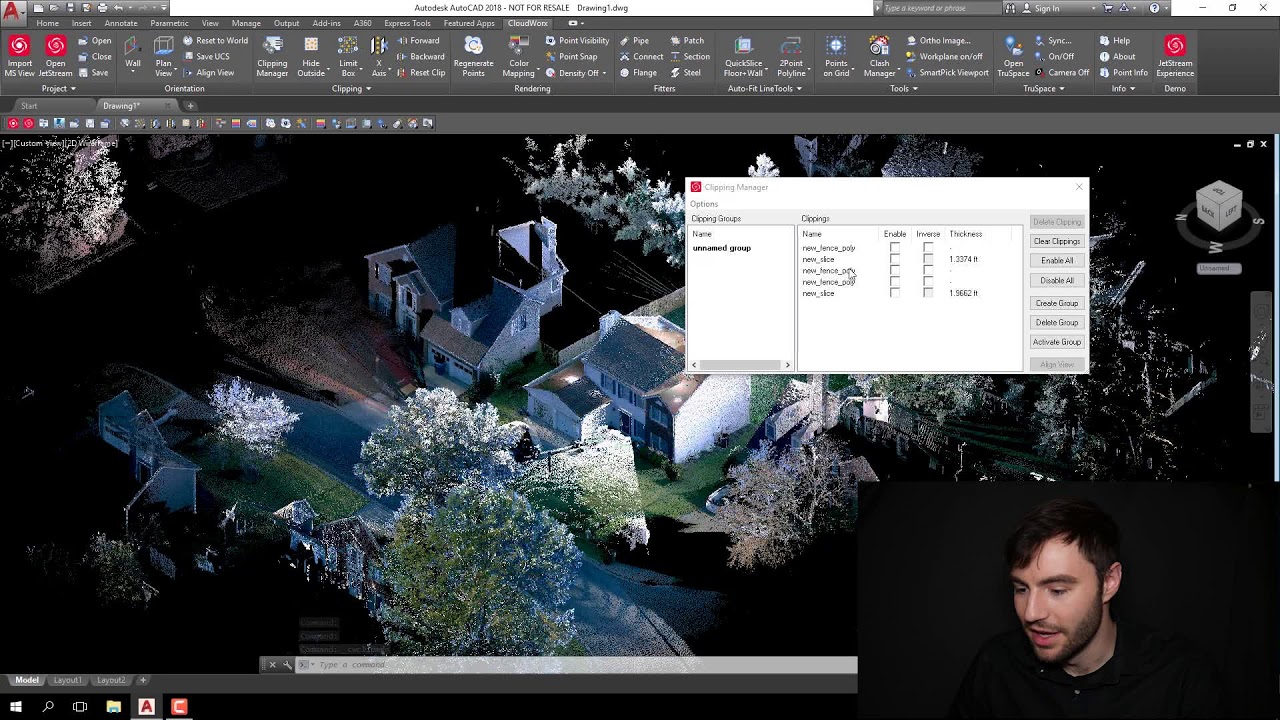1280x720 pixels.
Task: Launch JetStream Experience demo
Action: click(x=1175, y=56)
